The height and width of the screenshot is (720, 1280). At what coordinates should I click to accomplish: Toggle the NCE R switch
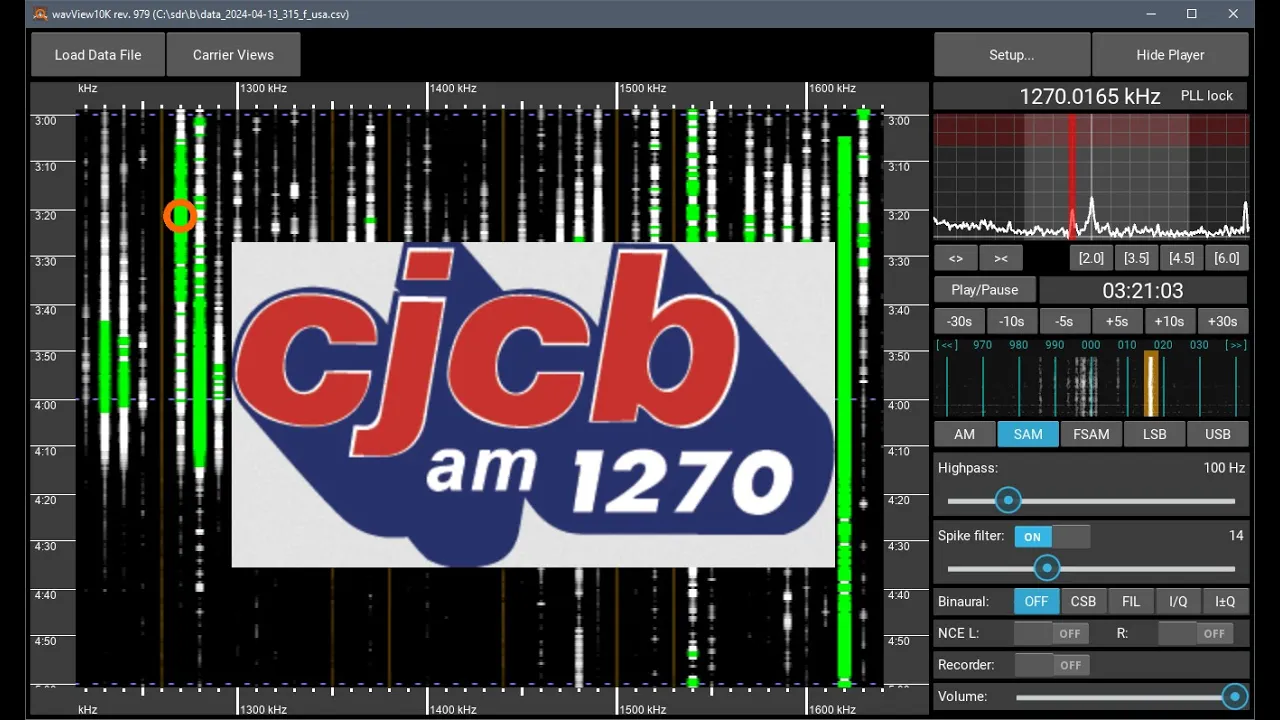pyautogui.click(x=1195, y=633)
